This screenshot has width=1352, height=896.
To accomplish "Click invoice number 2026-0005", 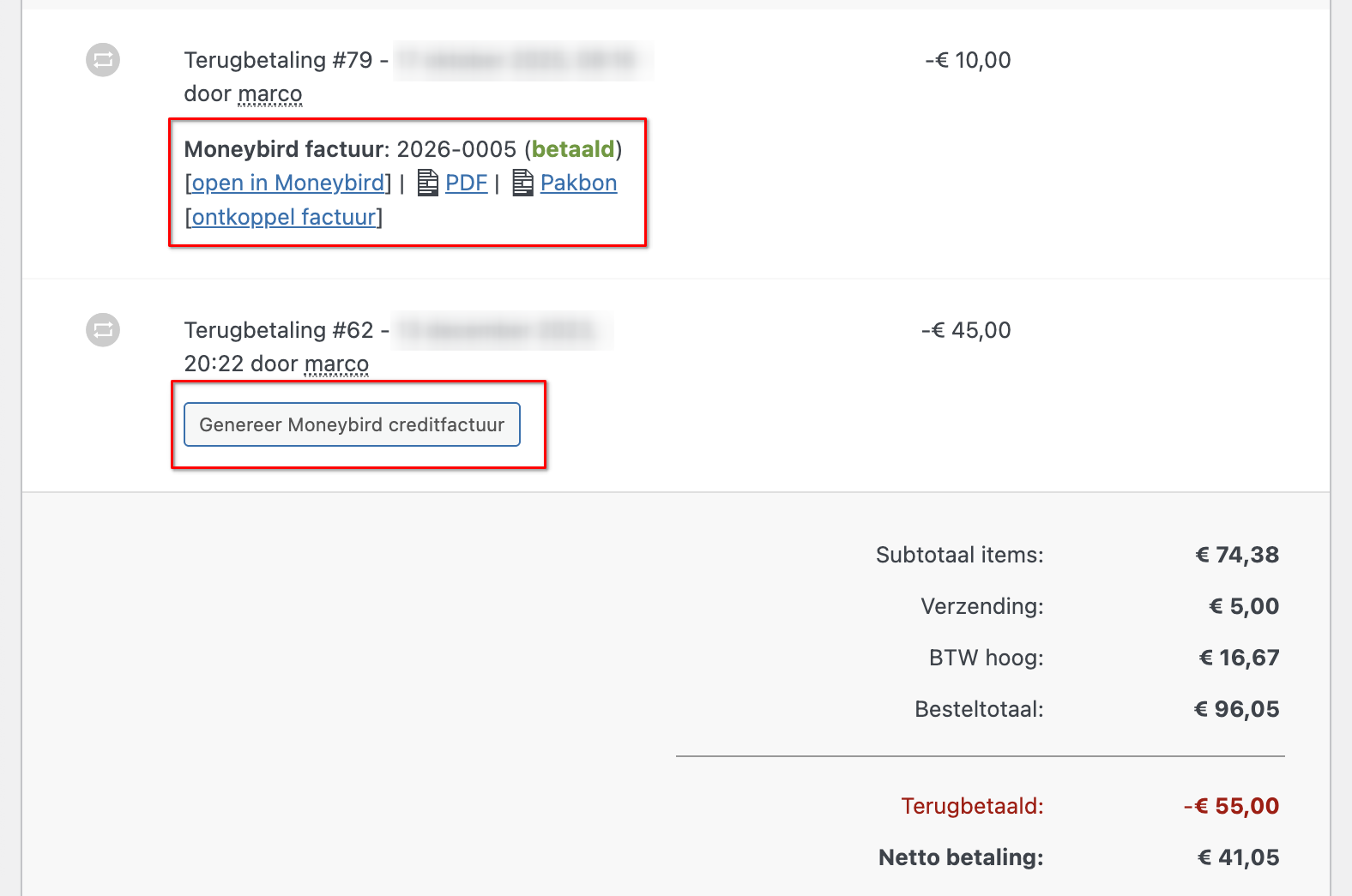I will click(x=456, y=149).
